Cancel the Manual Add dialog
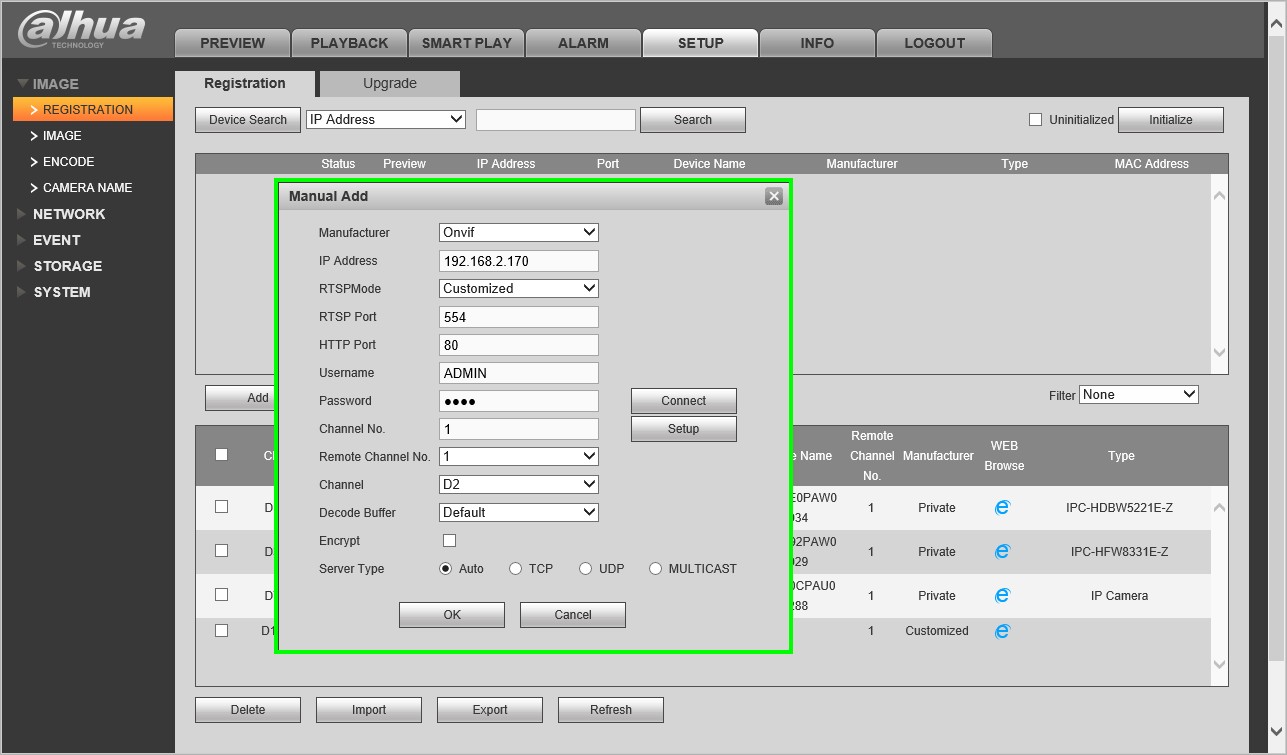Viewport: 1287px width, 755px height. tap(573, 615)
